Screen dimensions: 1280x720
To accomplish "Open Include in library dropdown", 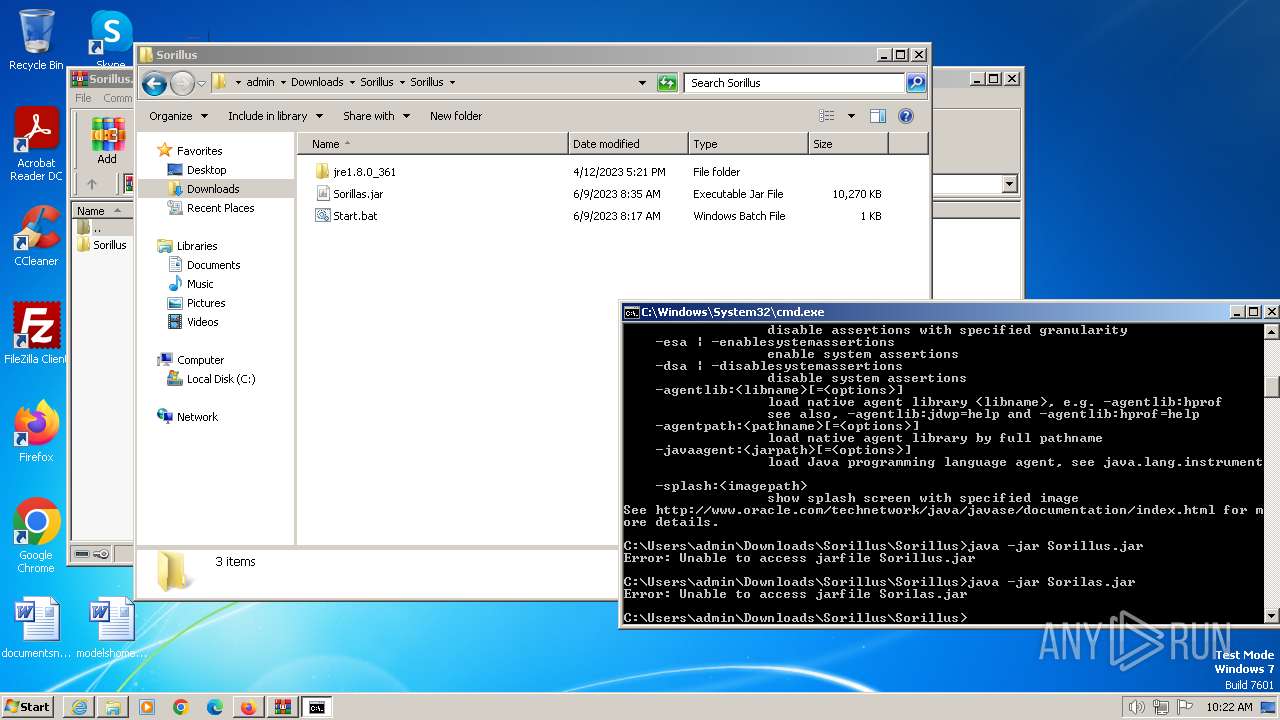I will (275, 116).
